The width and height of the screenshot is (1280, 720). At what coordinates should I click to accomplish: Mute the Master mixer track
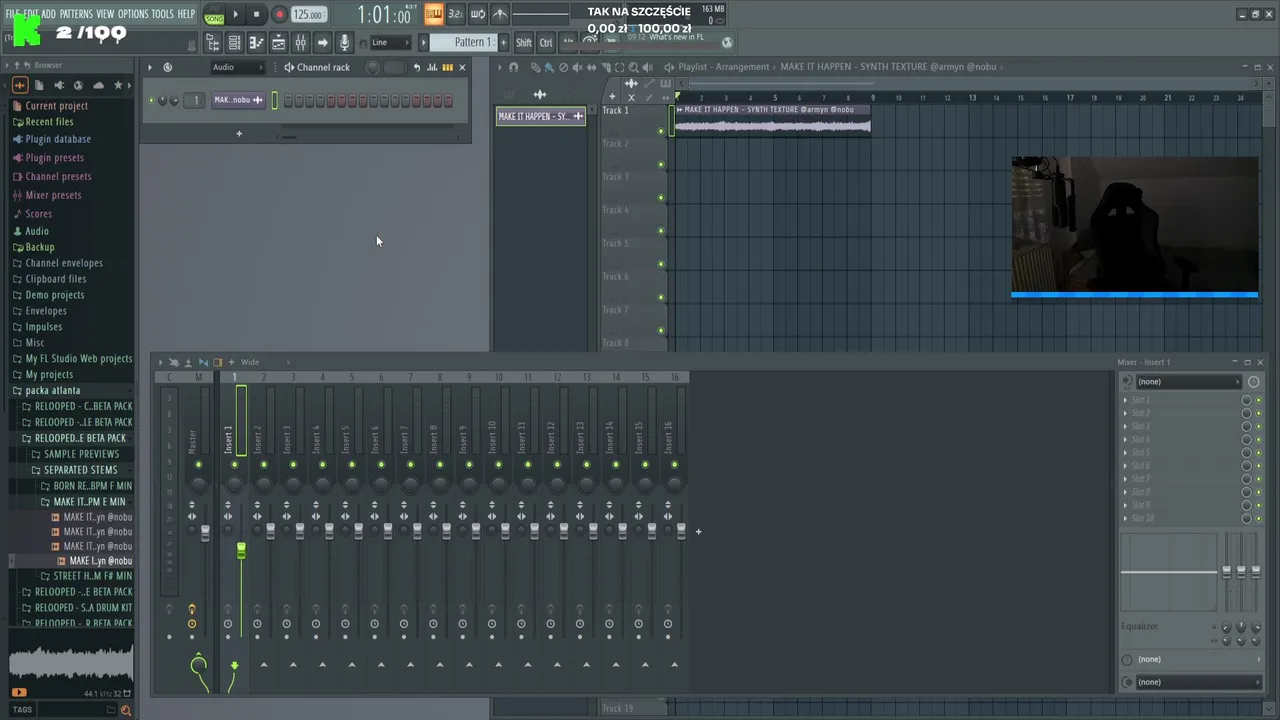point(199,464)
